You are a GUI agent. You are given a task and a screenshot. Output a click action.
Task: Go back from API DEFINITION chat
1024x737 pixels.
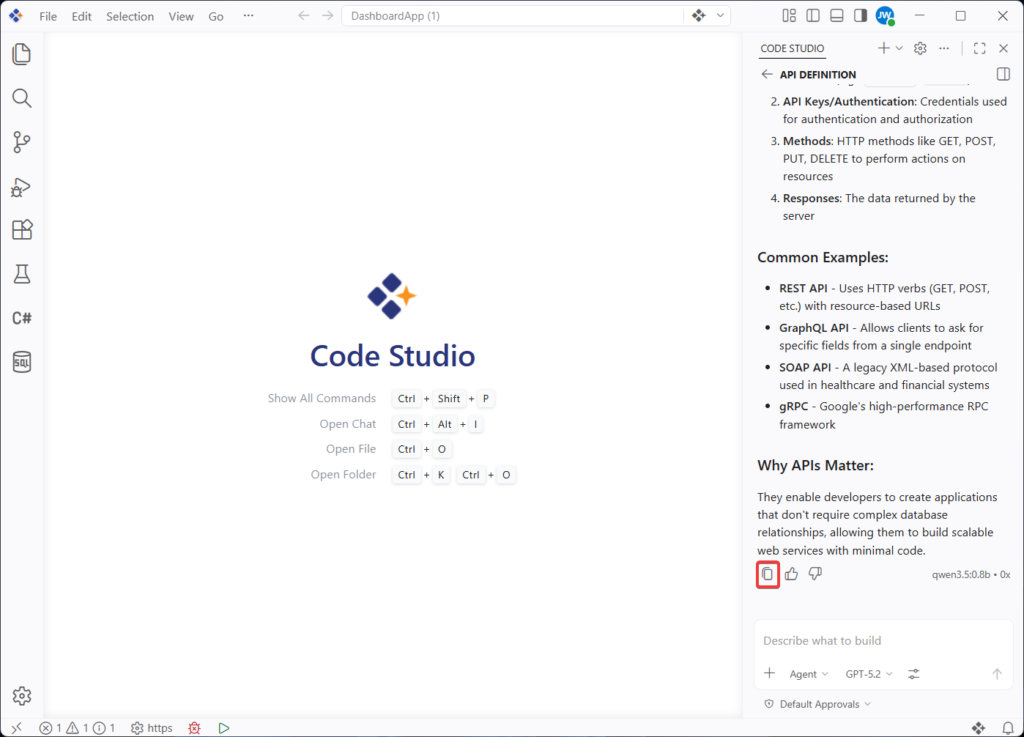pos(767,74)
